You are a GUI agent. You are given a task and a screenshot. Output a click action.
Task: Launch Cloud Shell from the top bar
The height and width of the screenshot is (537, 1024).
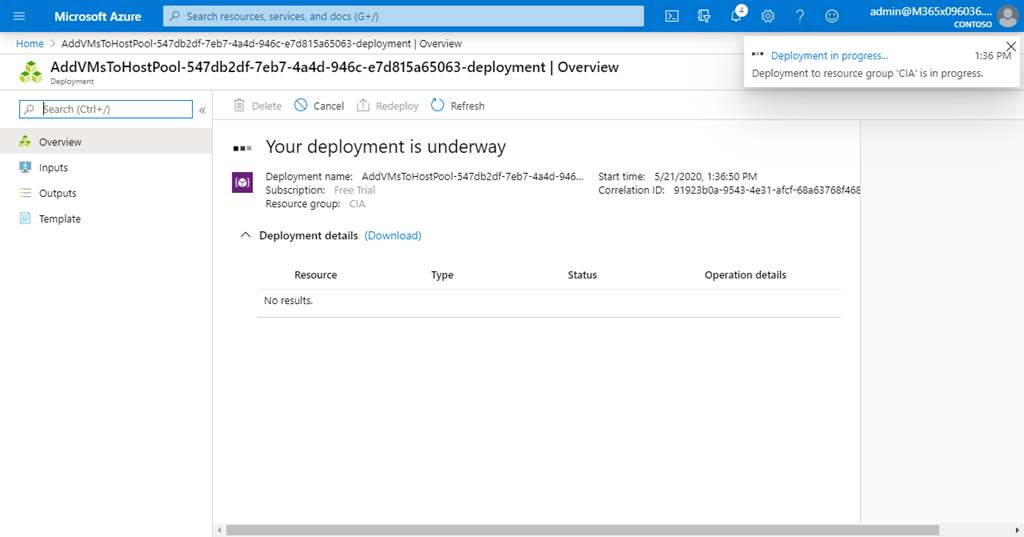click(x=673, y=16)
